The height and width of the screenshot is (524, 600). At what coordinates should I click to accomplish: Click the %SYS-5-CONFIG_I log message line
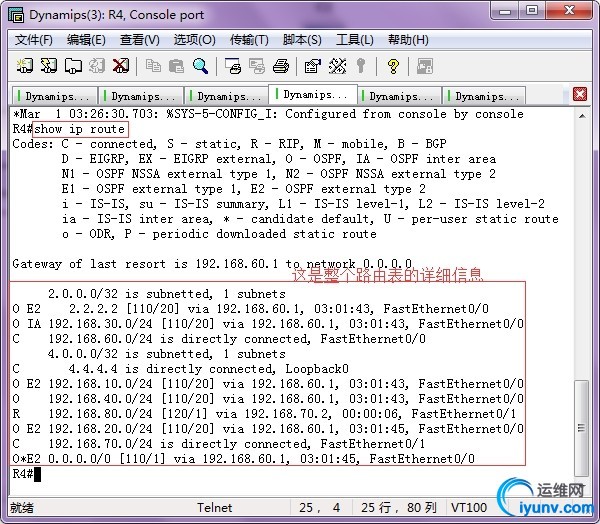tap(268, 114)
